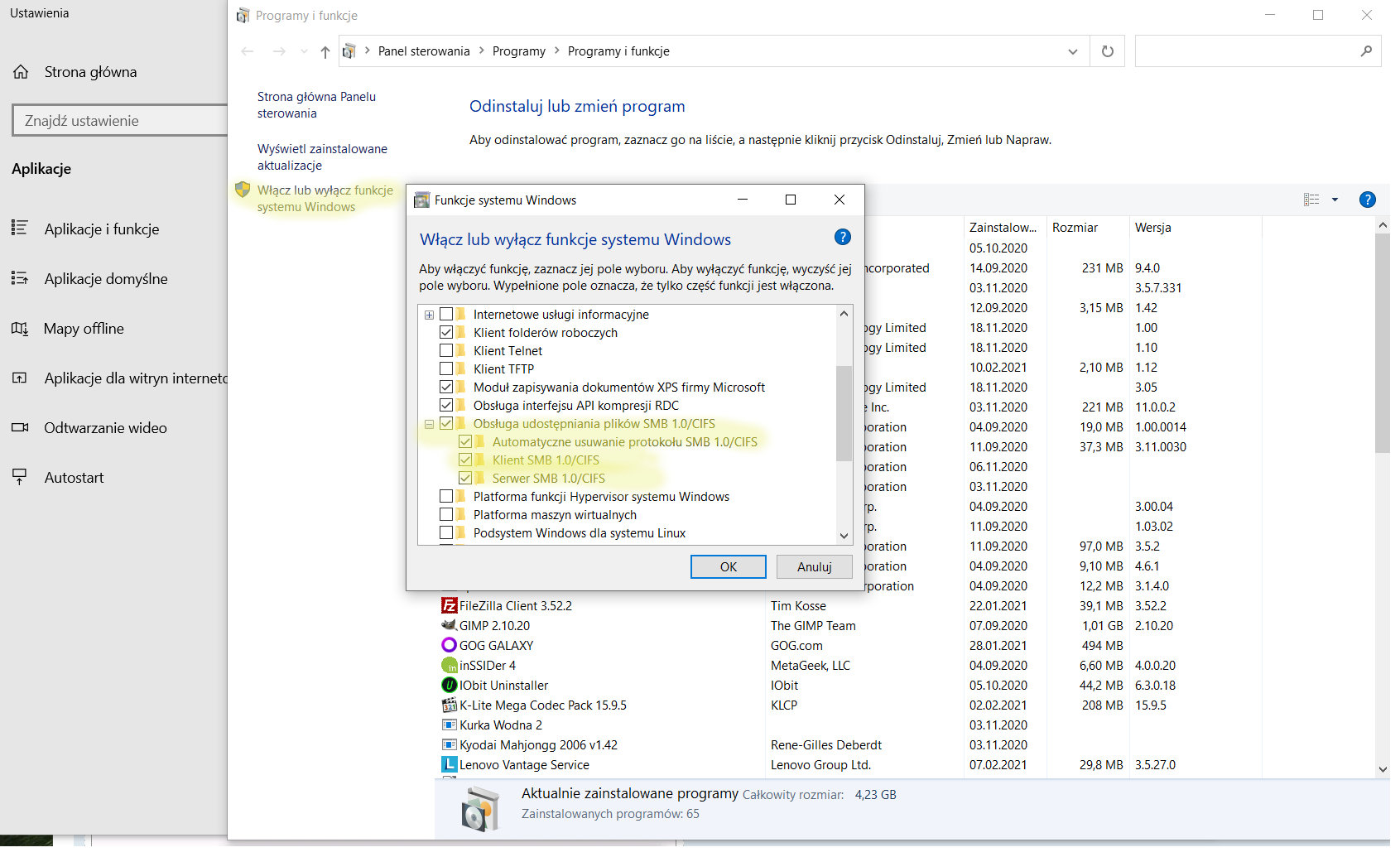Uncheck Moduł zapisywania dokumentów XPS
The height and width of the screenshot is (857, 1400).
(x=446, y=387)
